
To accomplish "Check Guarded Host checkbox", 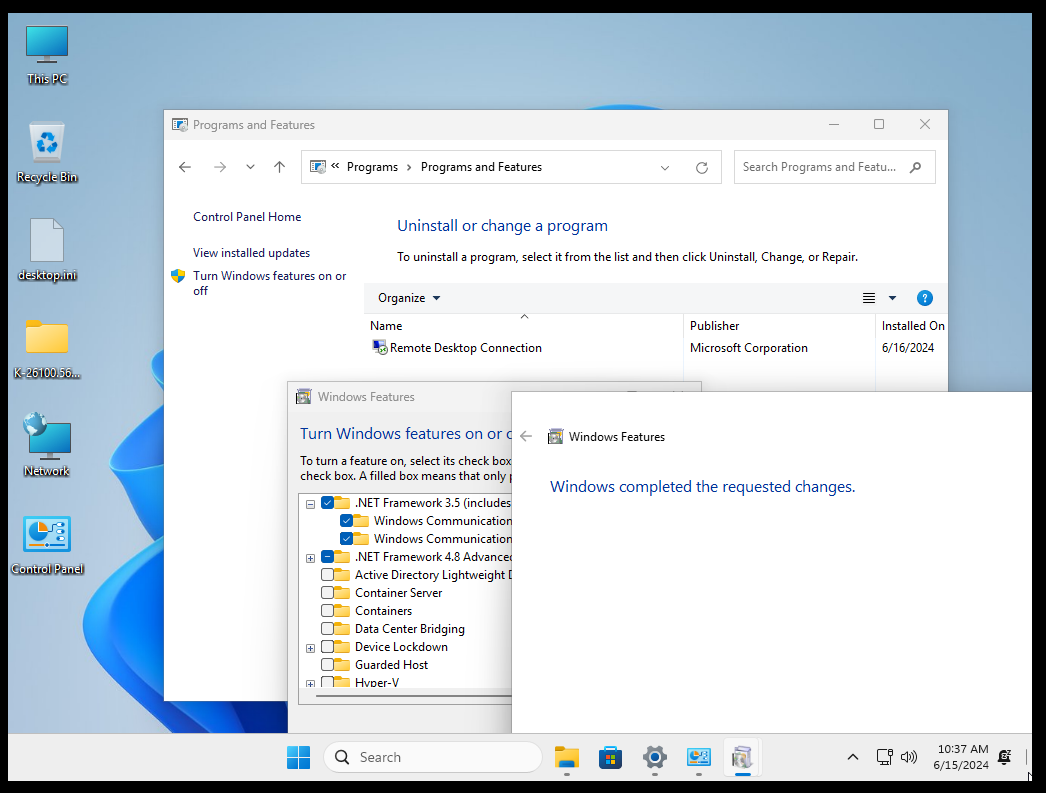I will (x=328, y=664).
